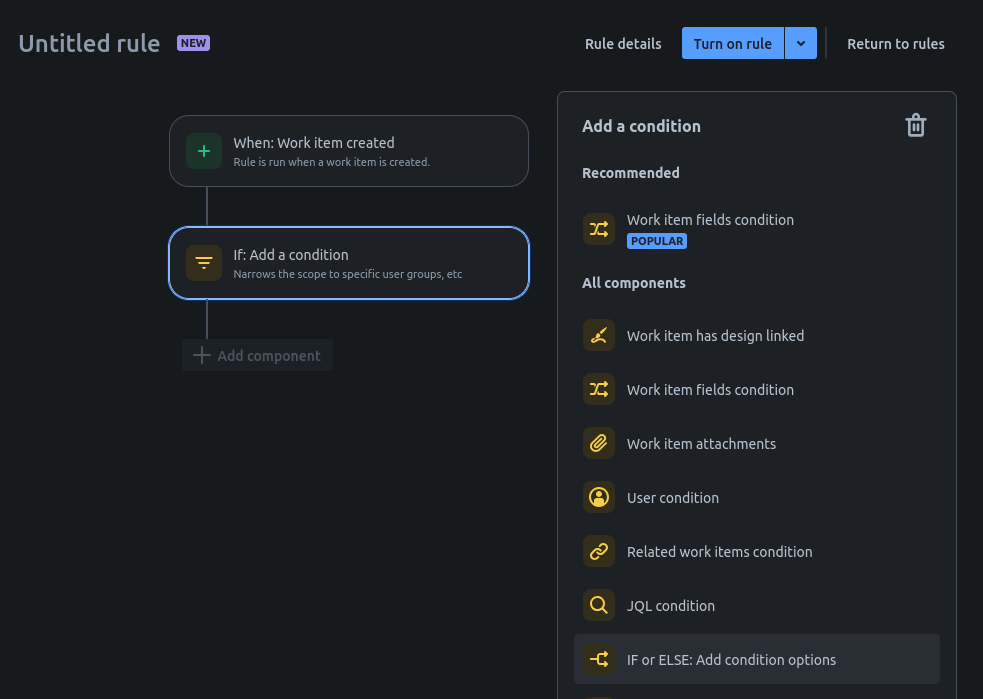Click the Work item has design linked icon

599,335
